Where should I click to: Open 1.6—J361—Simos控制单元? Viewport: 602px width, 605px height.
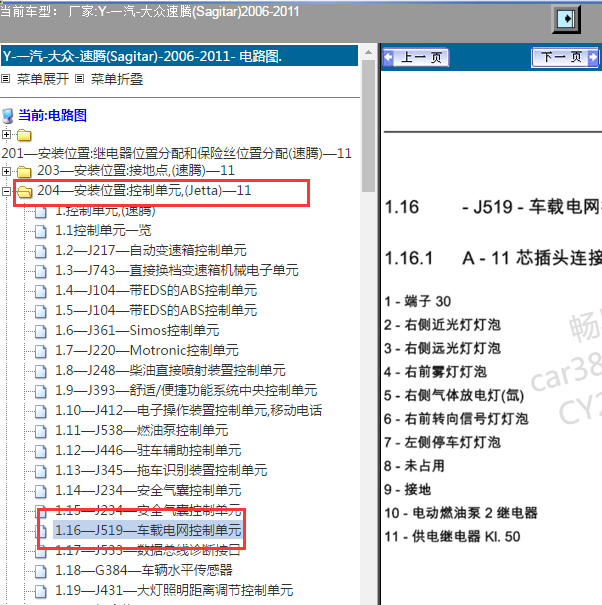137,331
